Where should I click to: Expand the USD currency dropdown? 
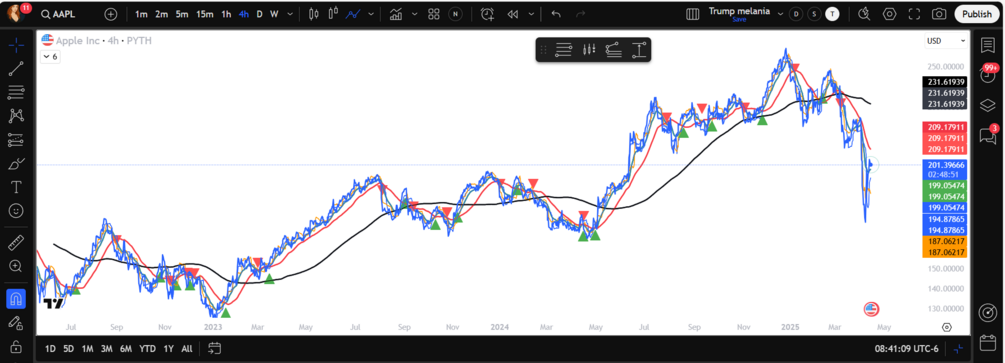[946, 41]
